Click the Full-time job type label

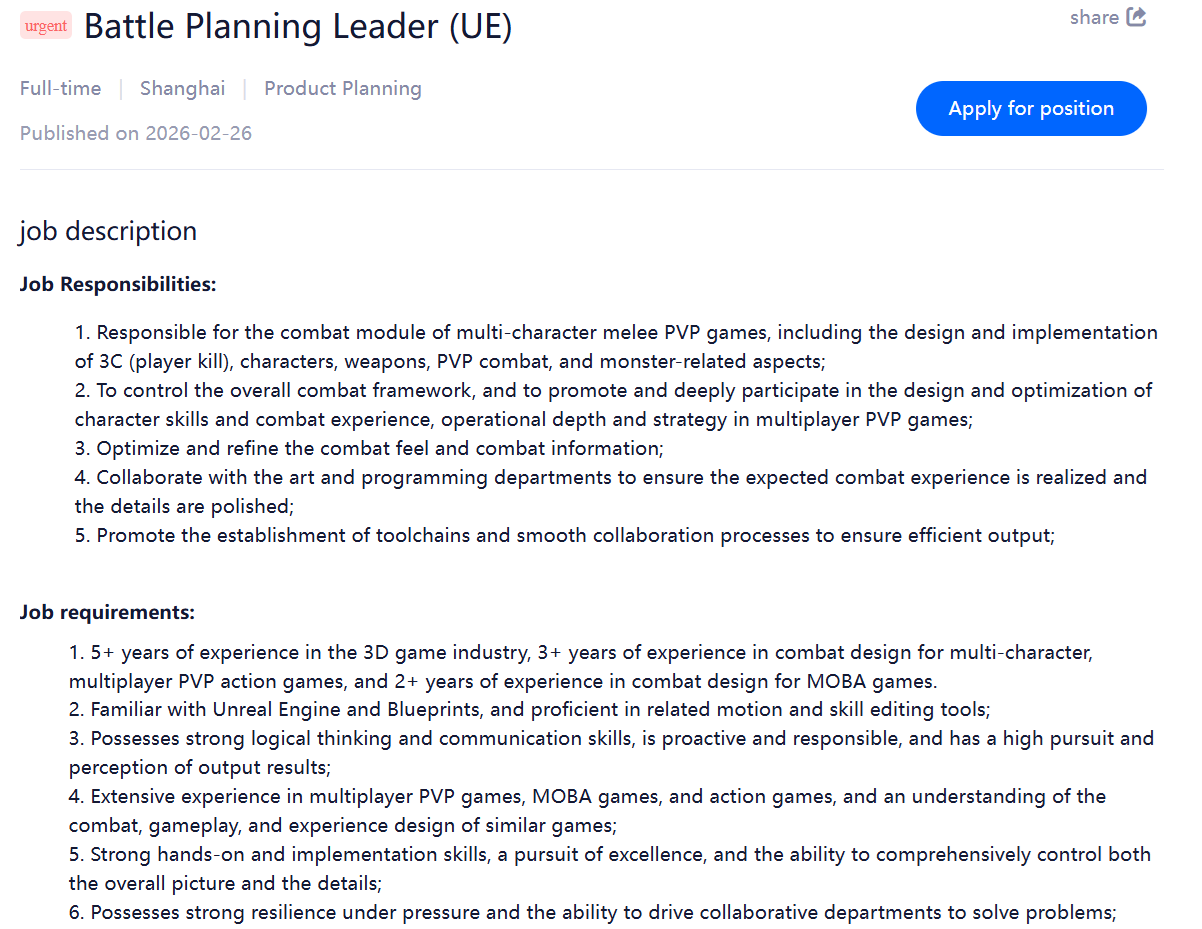click(x=60, y=89)
